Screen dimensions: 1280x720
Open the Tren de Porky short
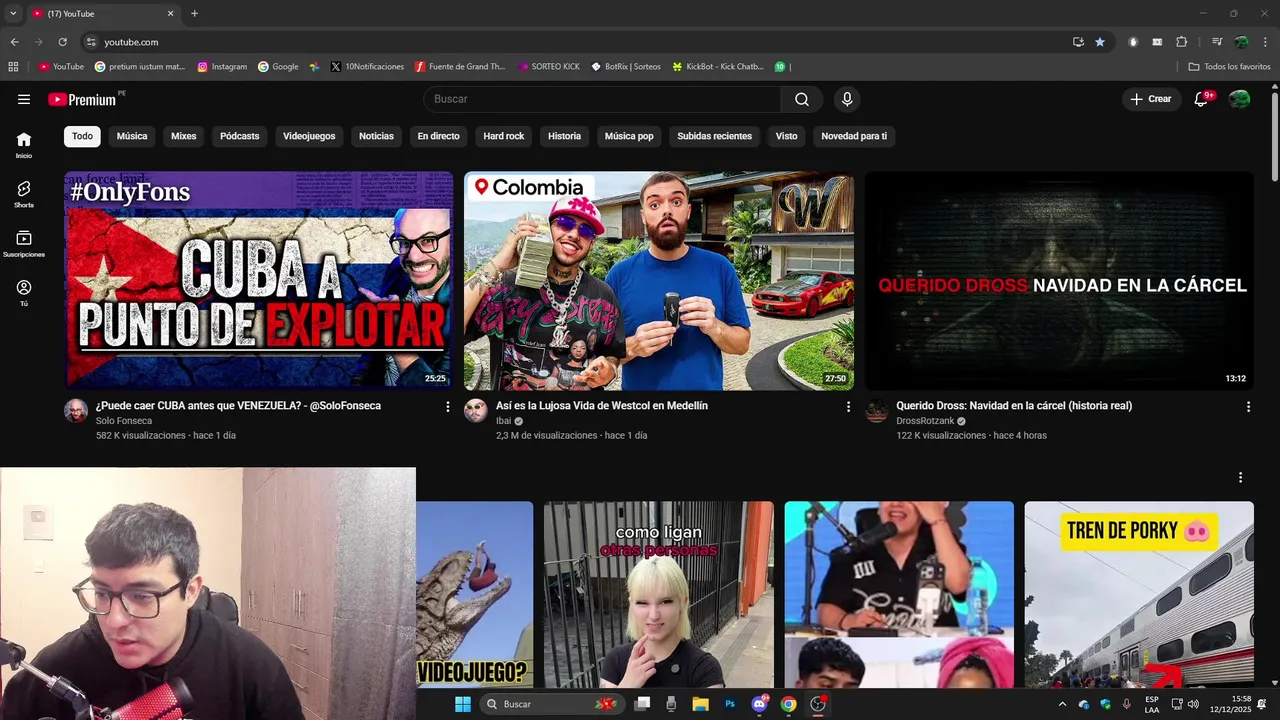click(1139, 595)
